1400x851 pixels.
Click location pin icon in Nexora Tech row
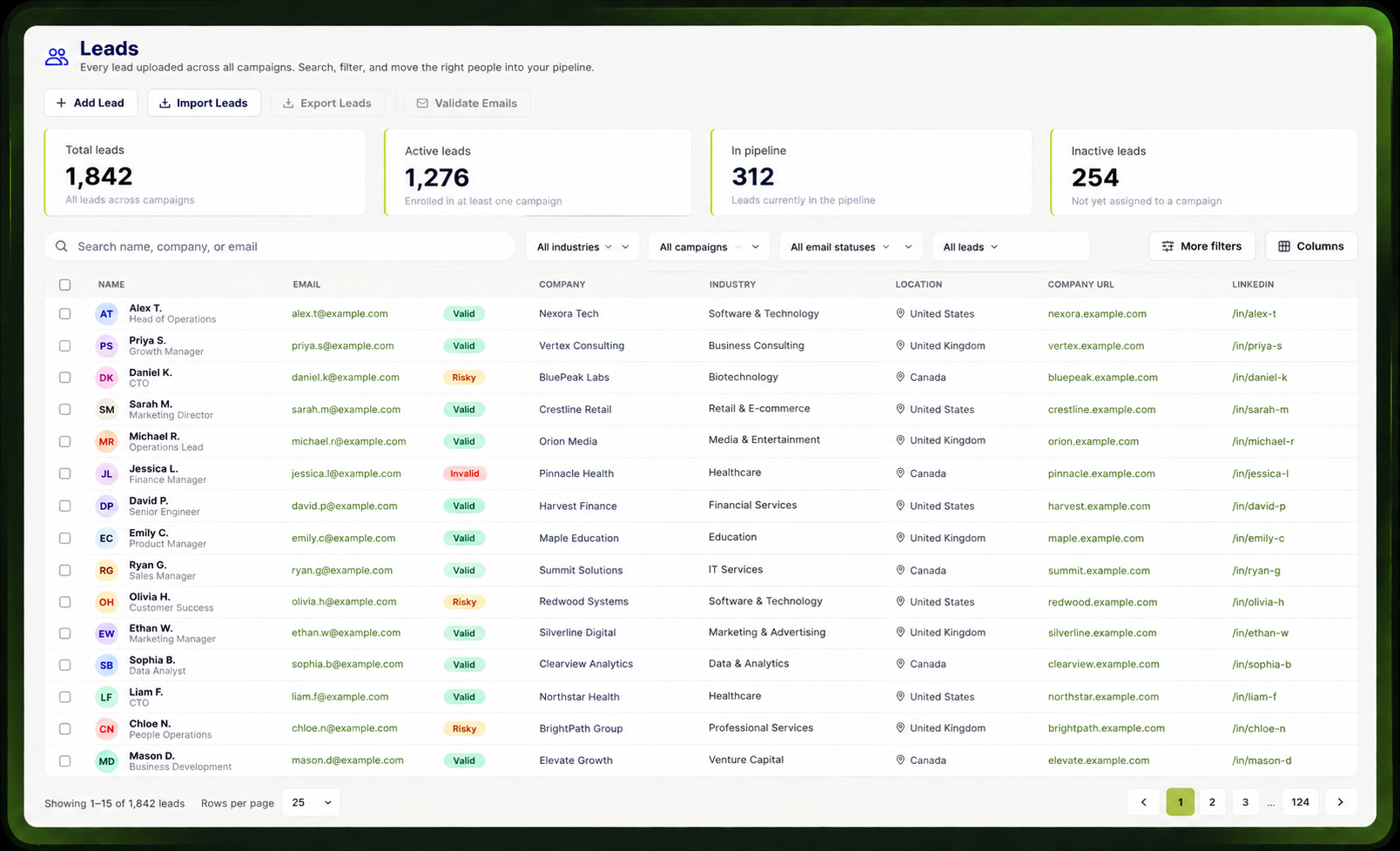900,313
